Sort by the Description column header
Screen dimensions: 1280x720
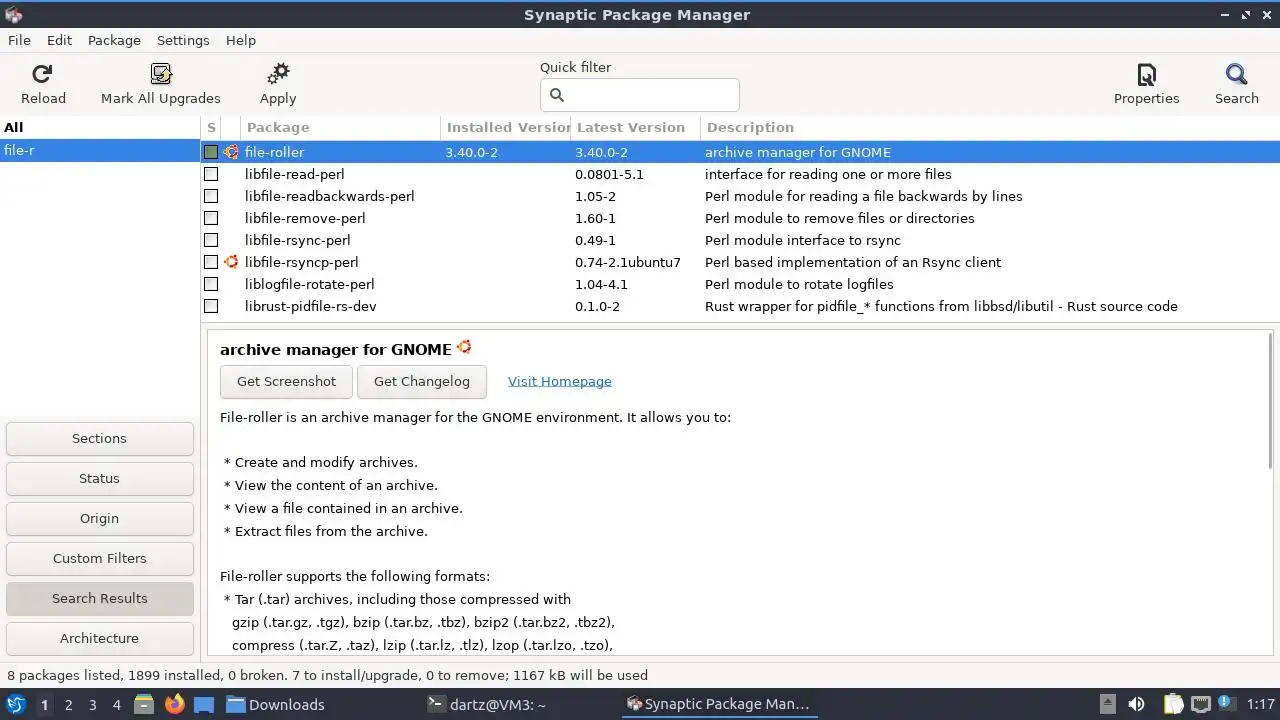point(990,127)
